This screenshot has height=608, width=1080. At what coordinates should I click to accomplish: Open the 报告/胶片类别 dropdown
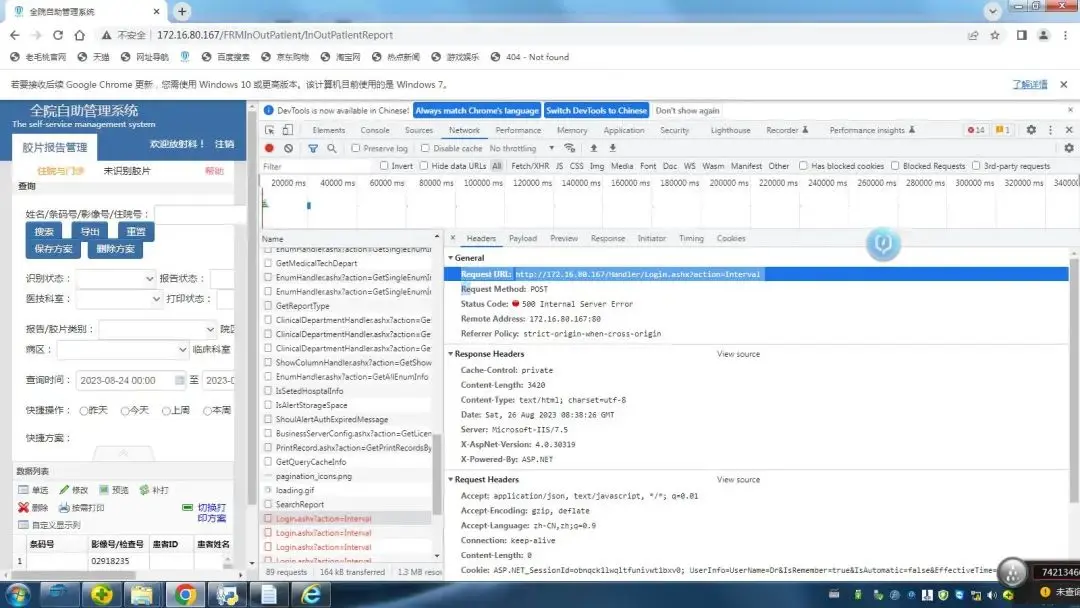(158, 329)
